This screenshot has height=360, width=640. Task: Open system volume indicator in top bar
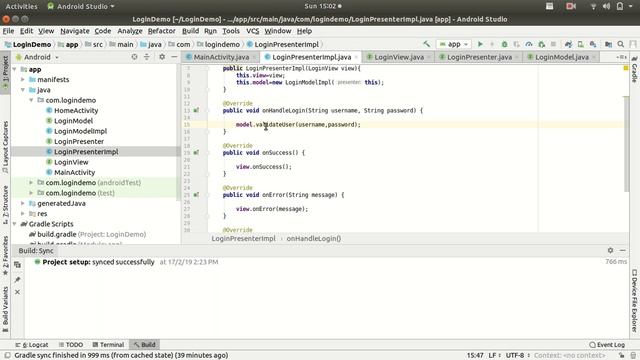coord(607,6)
